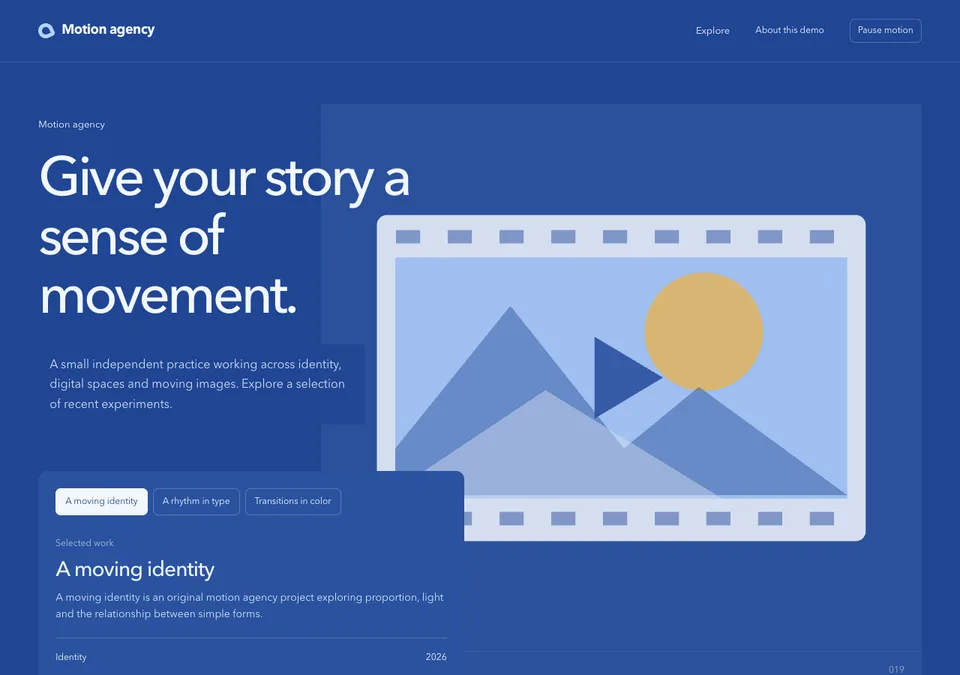Click the paragraph starting A small independent practice
The width and height of the screenshot is (960, 675).
pos(197,384)
